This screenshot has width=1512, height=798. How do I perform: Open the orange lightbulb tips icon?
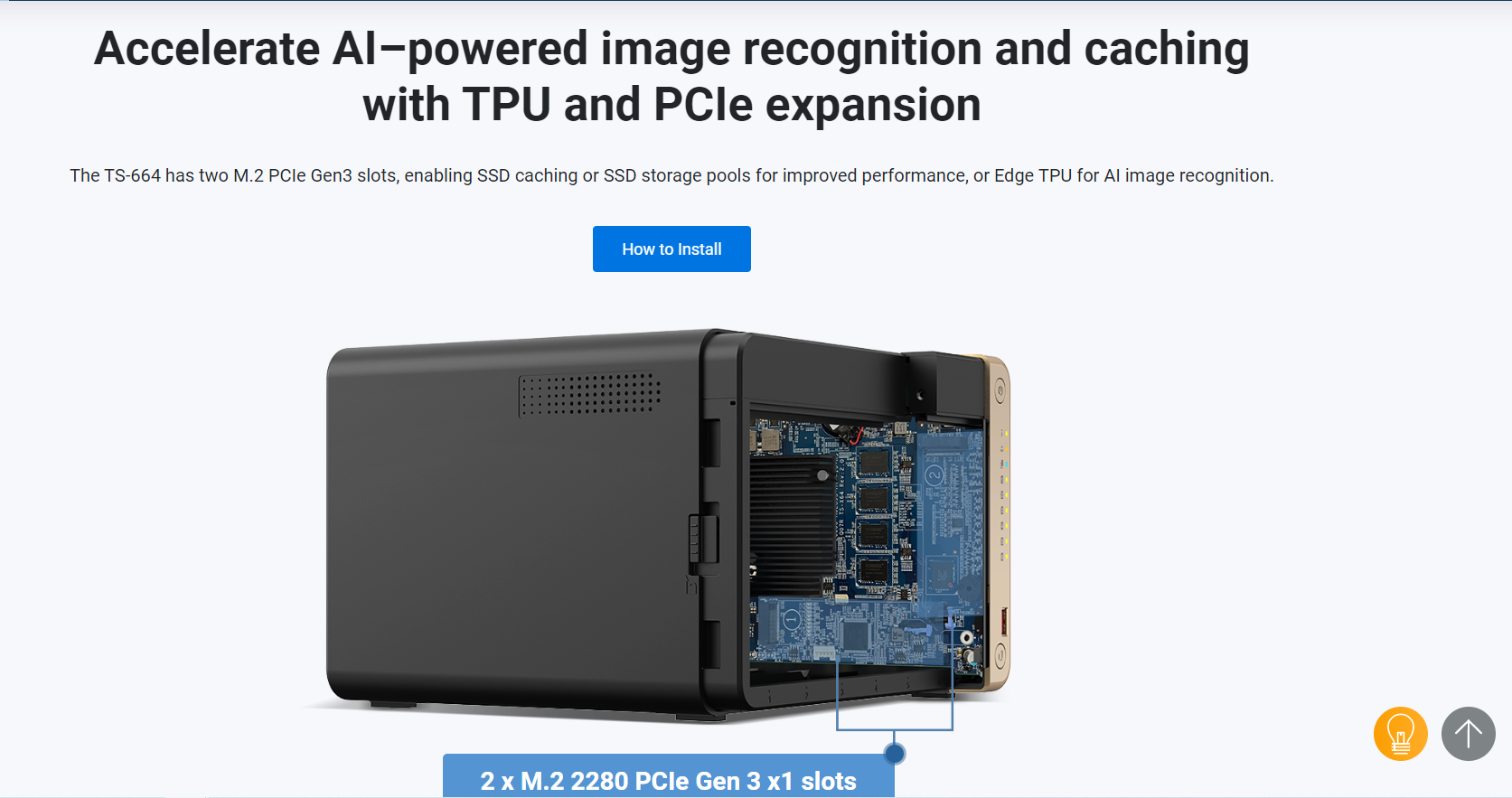pyautogui.click(x=1400, y=734)
